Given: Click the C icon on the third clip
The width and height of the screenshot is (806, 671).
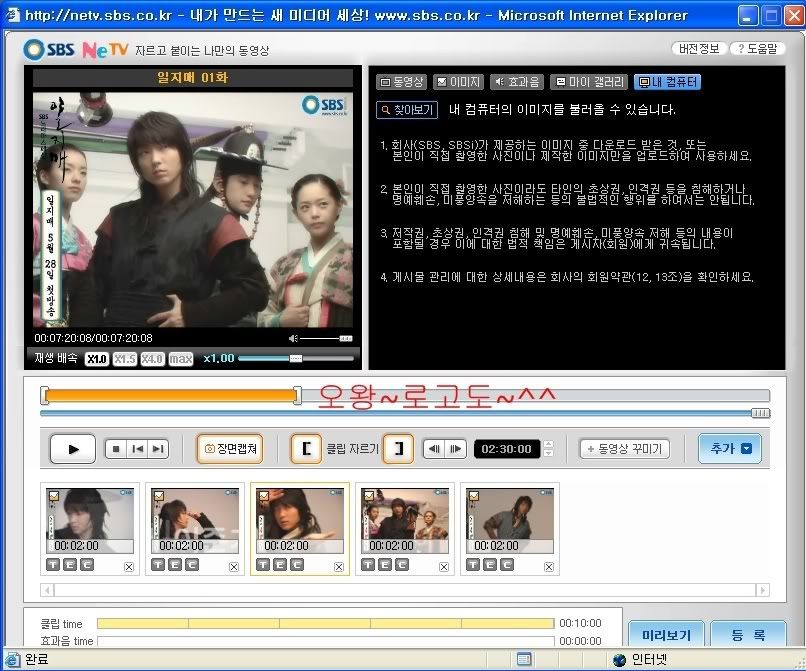Looking at the screenshot, I should (297, 565).
